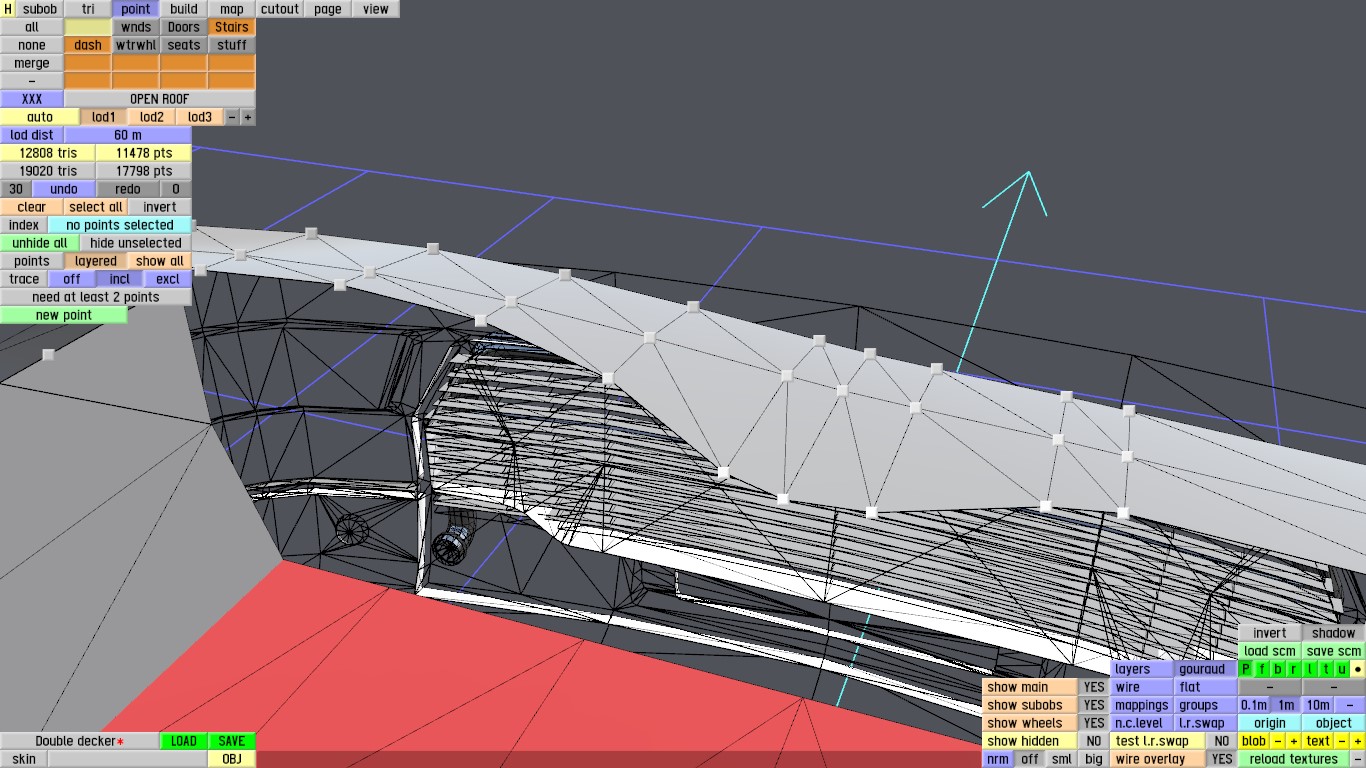
Task: Toggle the 'test l.r.swap' NO setting
Action: (x=1222, y=741)
